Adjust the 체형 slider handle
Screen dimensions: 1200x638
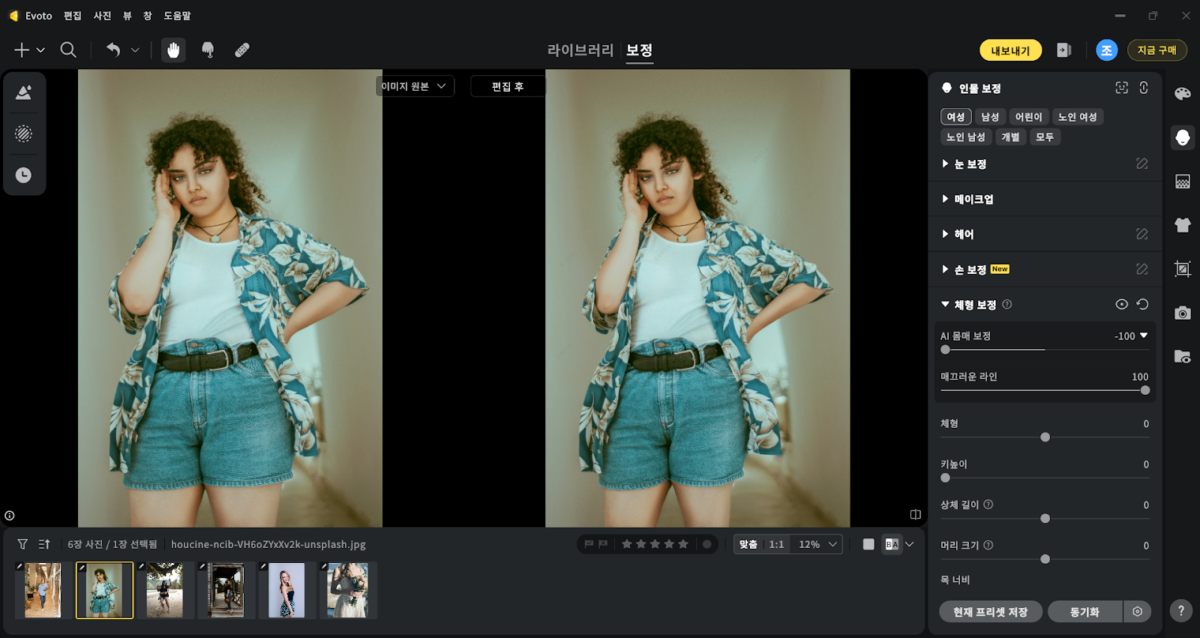click(1045, 437)
